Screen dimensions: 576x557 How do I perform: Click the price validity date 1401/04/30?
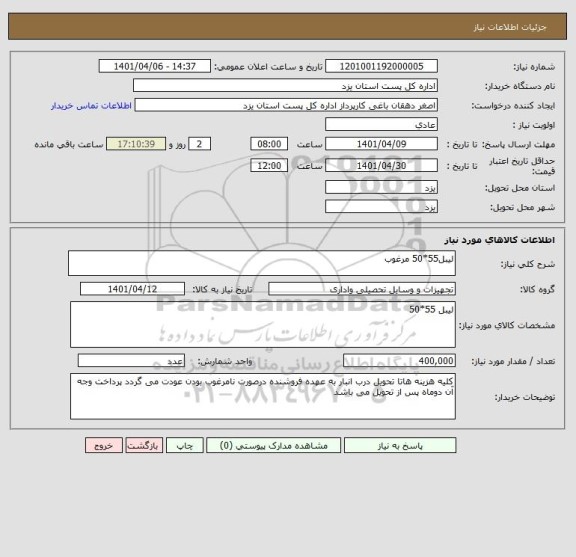click(381, 165)
